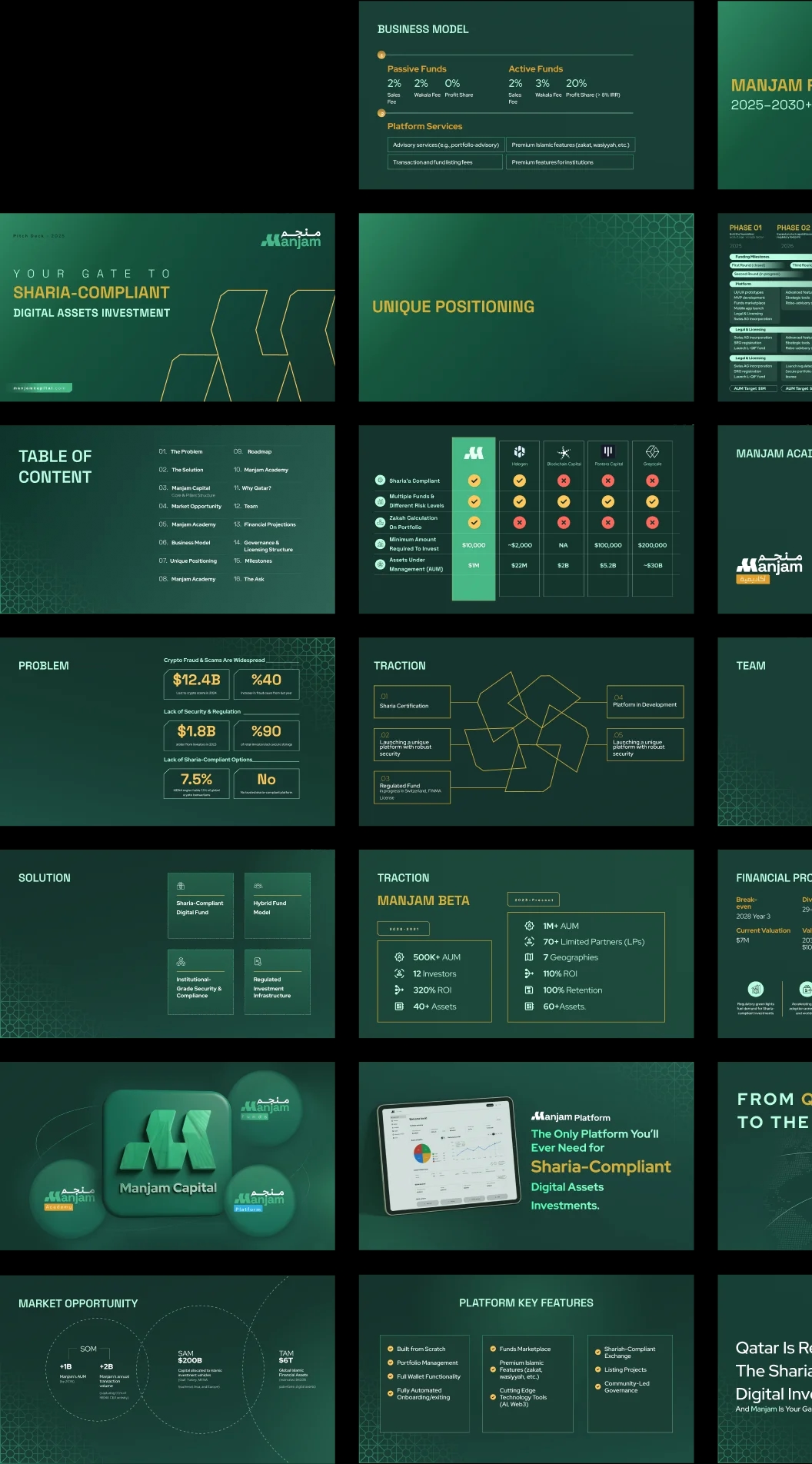Screen dimensions: 812x1464
Task: Click 'Roadmap' entry in table of content
Action: click(x=259, y=451)
